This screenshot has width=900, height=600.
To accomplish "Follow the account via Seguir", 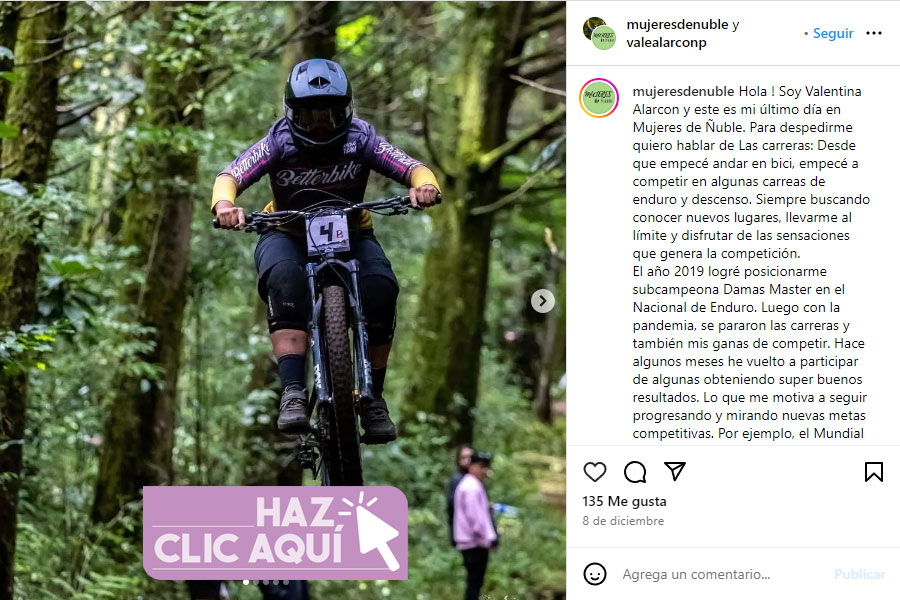I will coord(833,33).
